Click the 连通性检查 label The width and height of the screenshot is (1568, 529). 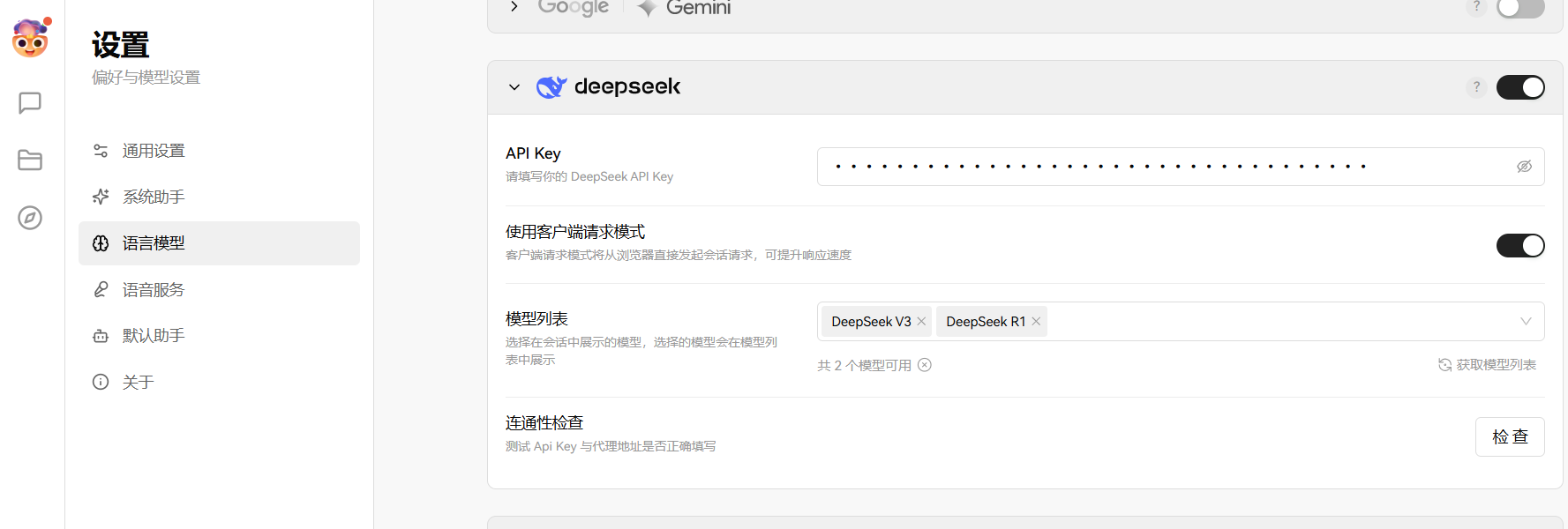[x=544, y=423]
